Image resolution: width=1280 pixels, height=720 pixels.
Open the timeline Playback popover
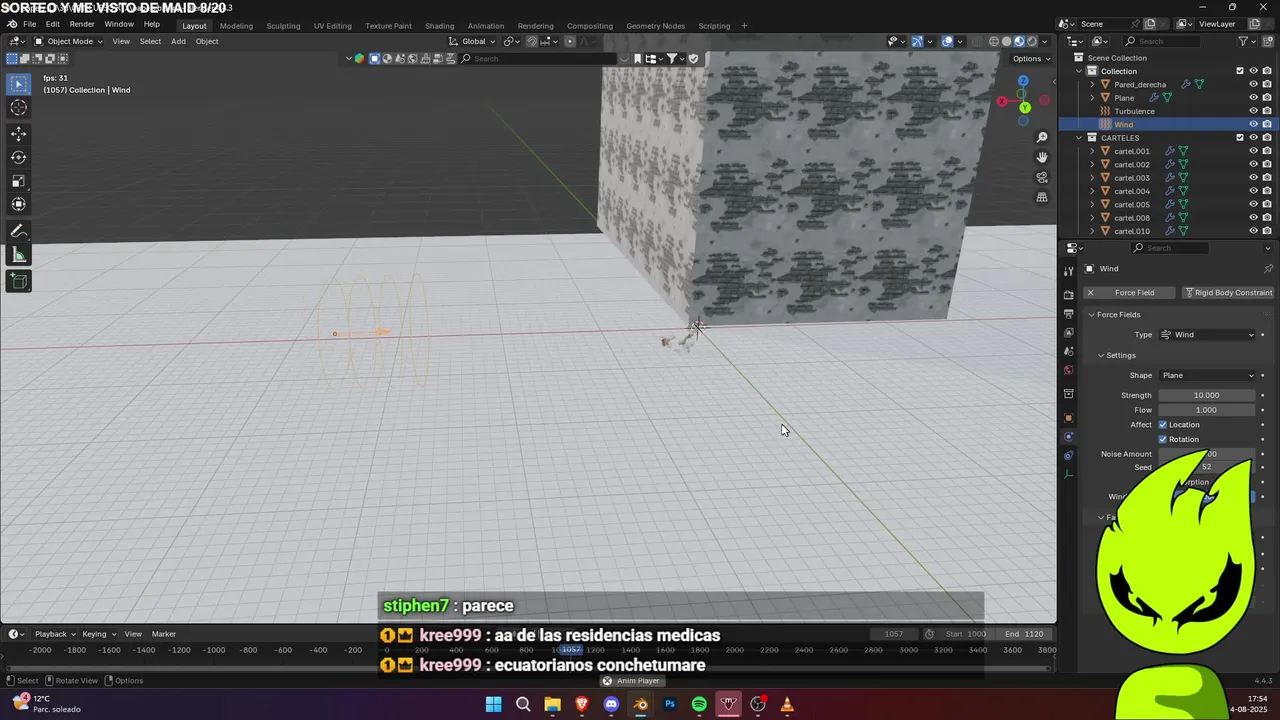(x=55, y=634)
